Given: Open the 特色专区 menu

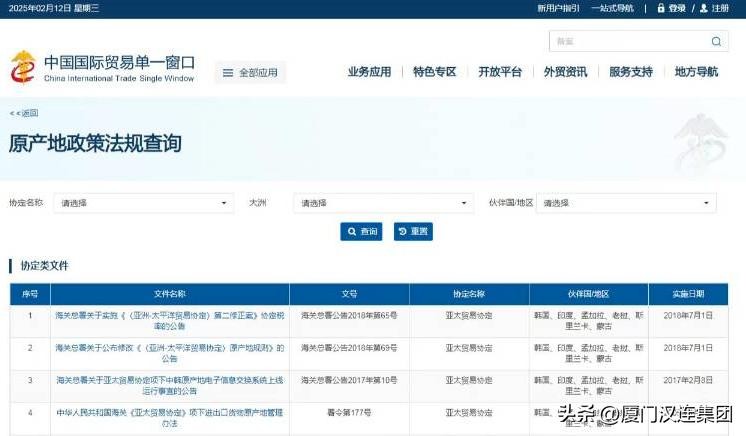Looking at the screenshot, I should (434, 72).
